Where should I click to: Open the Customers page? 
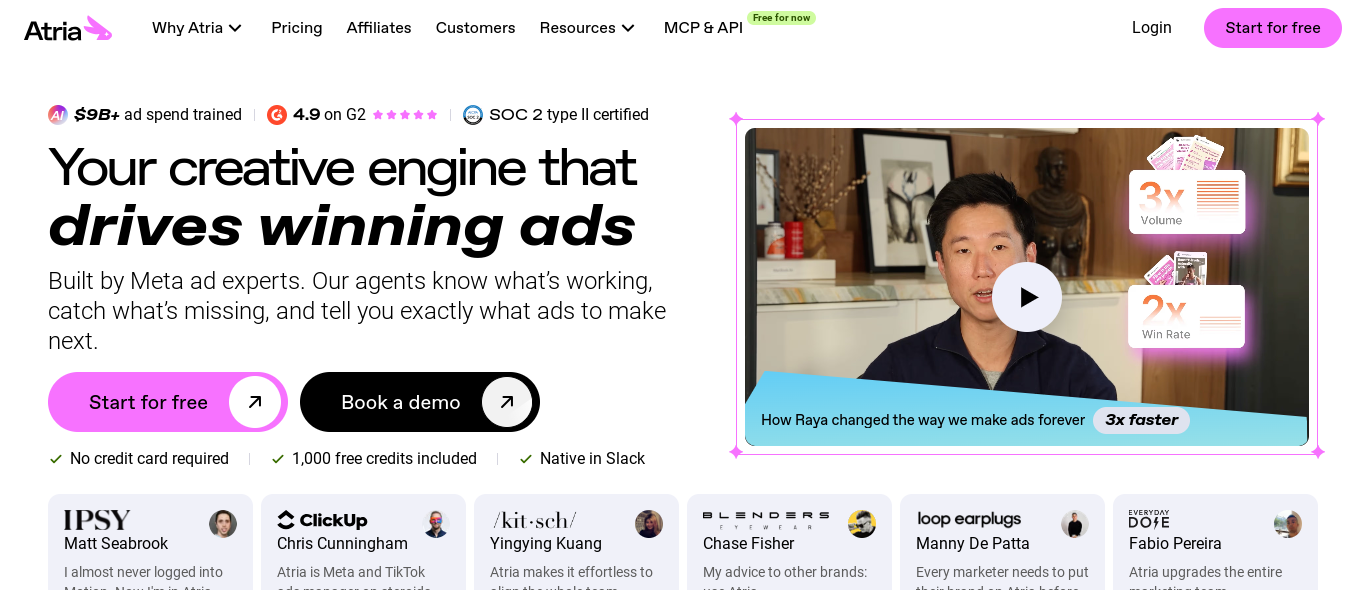pos(475,28)
